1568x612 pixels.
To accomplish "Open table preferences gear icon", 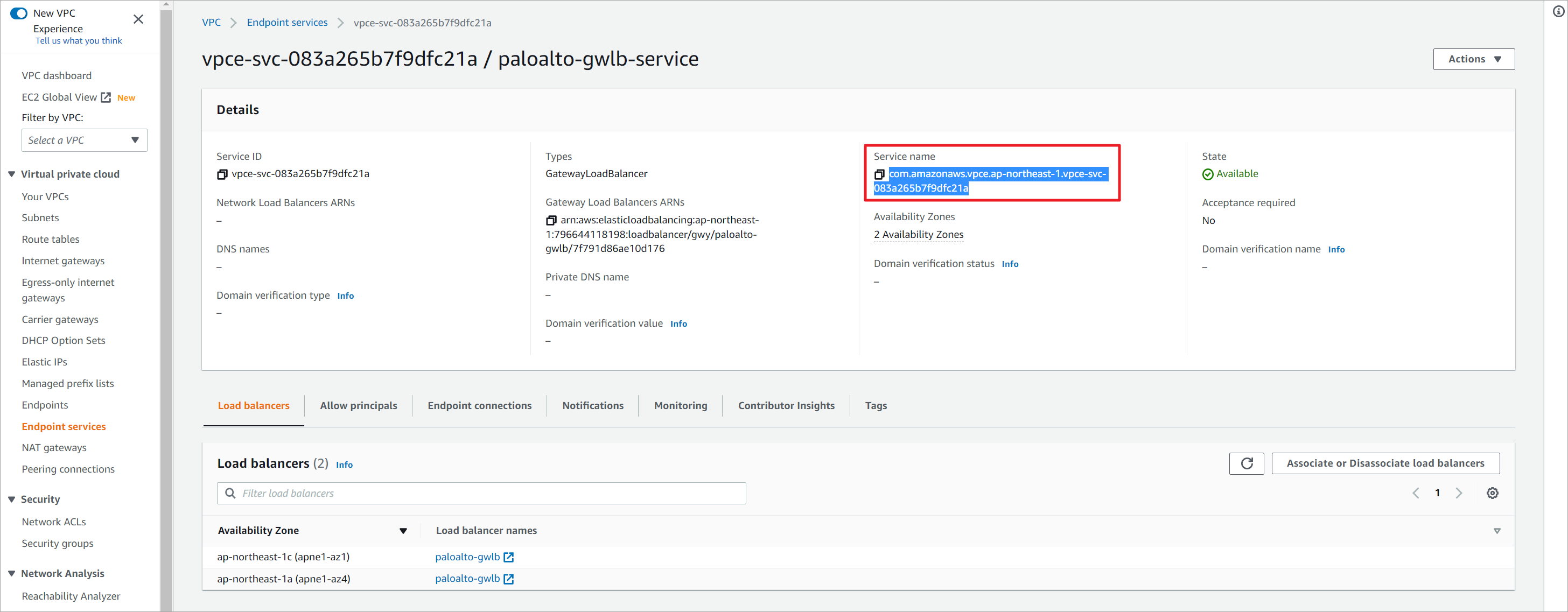I will coord(1492,494).
